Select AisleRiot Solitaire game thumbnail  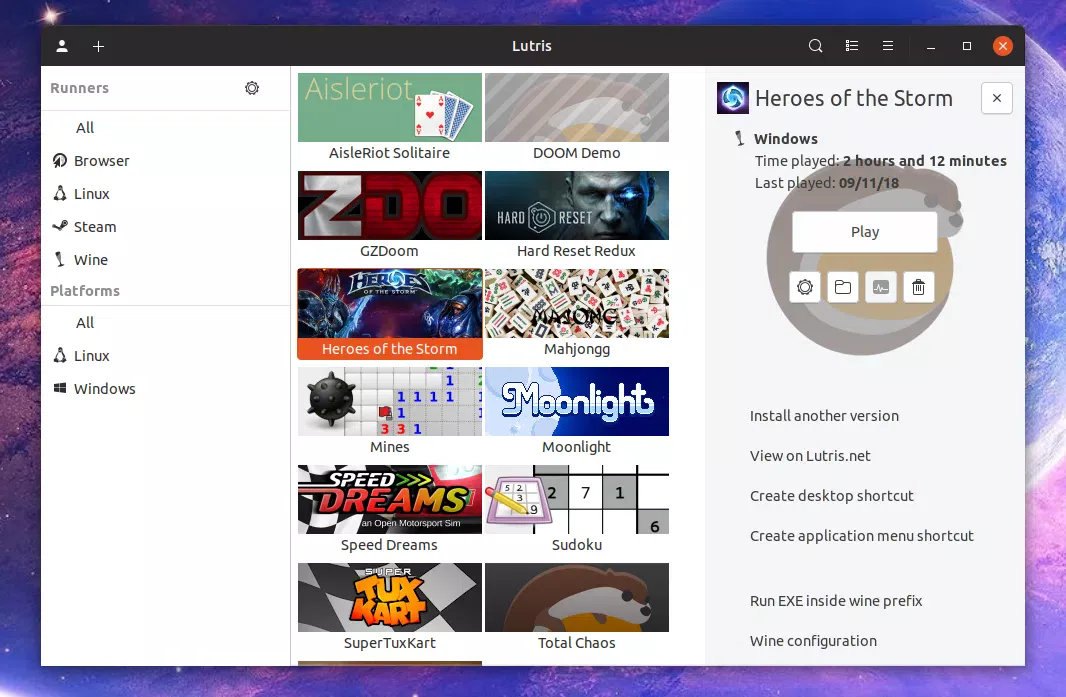390,107
